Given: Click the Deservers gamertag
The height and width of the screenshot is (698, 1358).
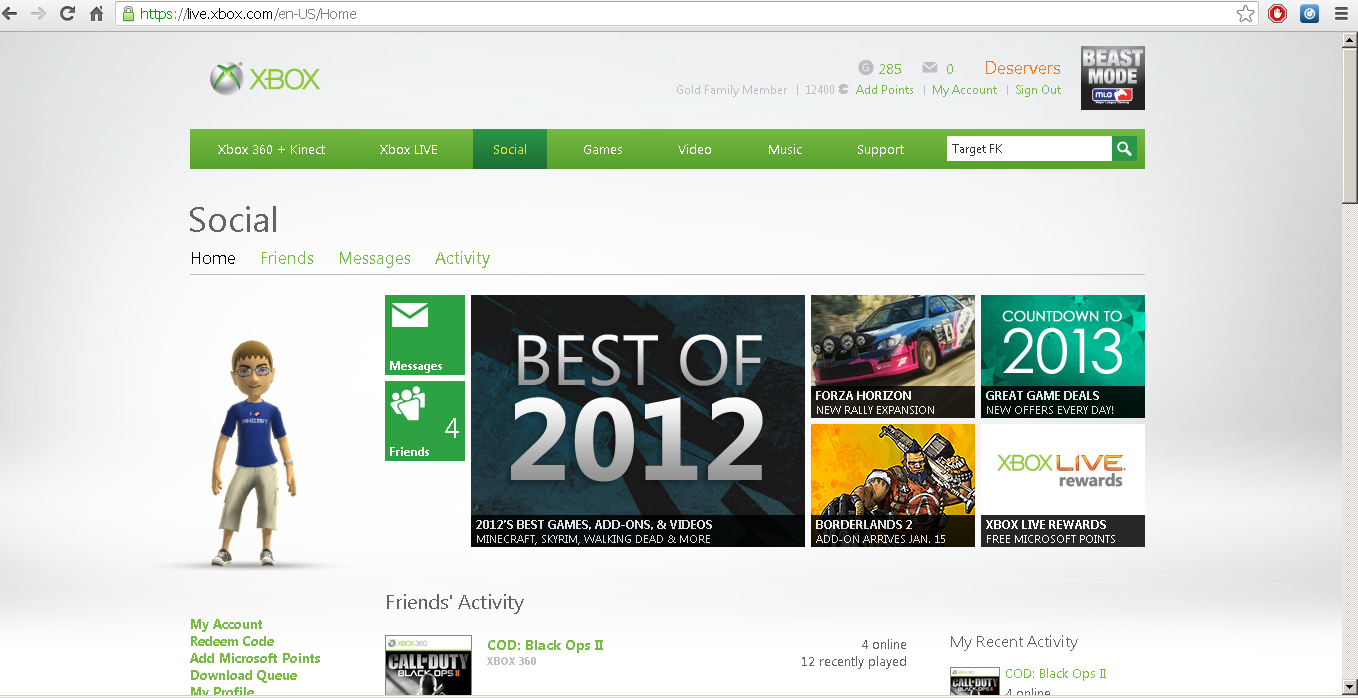Looking at the screenshot, I should click(x=1022, y=68).
